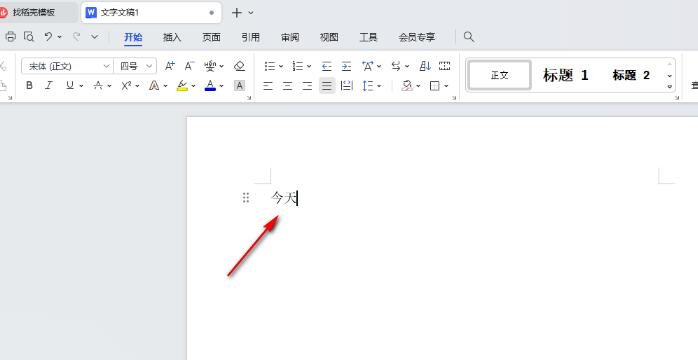Open the paragraph dialog launcher

[x=455, y=97]
